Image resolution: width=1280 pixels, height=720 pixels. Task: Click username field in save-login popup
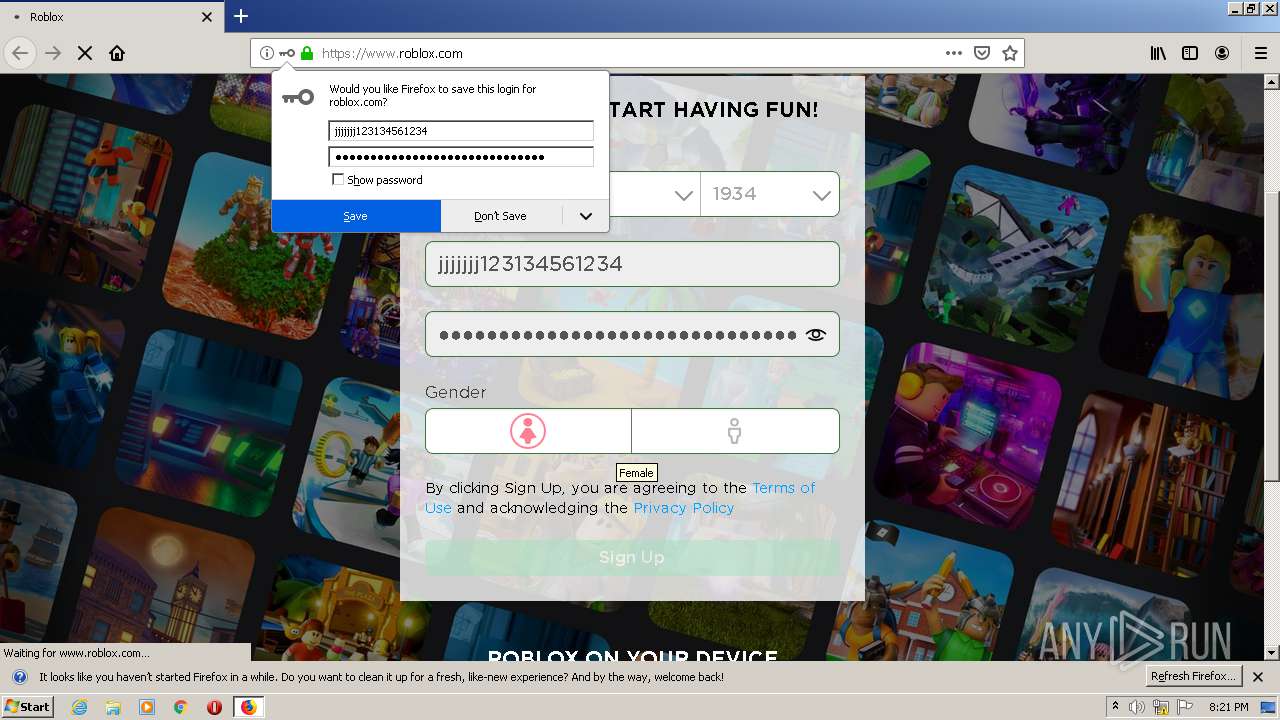(x=461, y=131)
